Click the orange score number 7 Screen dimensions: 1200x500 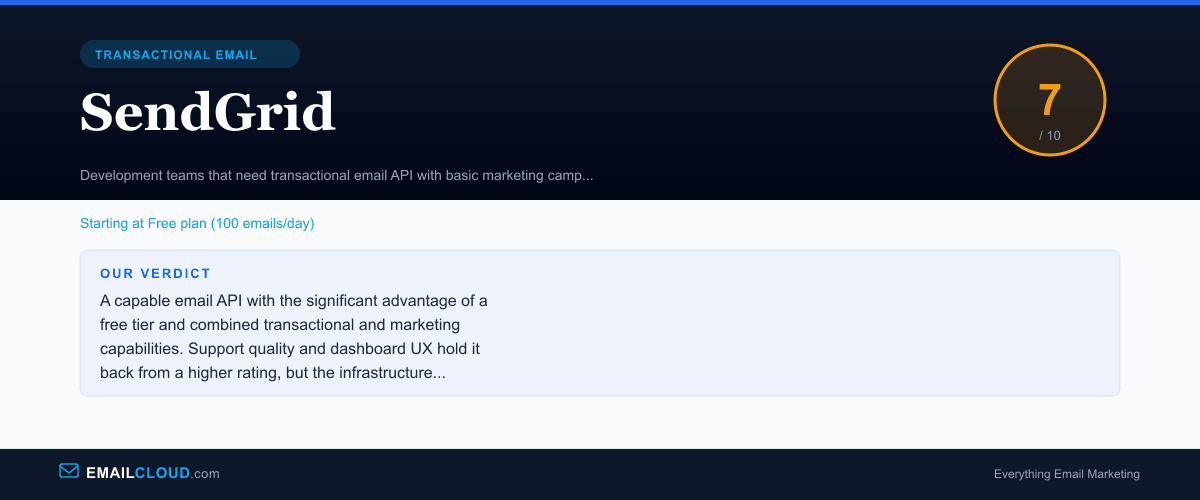pos(1049,101)
